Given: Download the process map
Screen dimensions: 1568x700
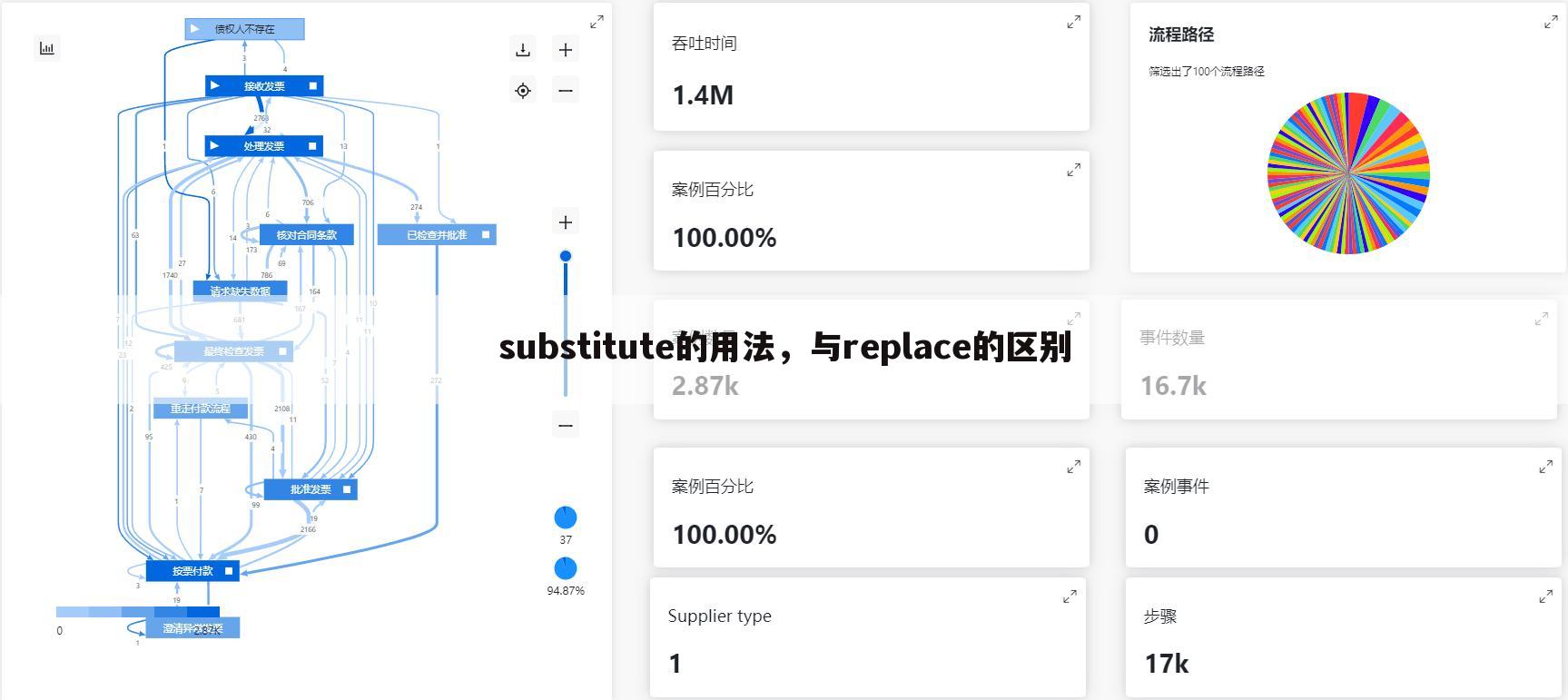Looking at the screenshot, I should pos(523,49).
